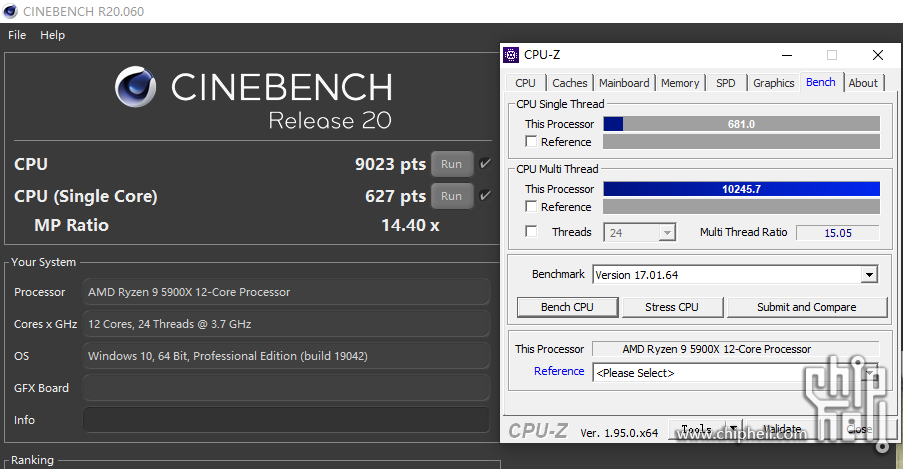Viewport: 903px width, 469px height.
Task: Click the CPU-Z app icon in title bar
Action: point(511,55)
